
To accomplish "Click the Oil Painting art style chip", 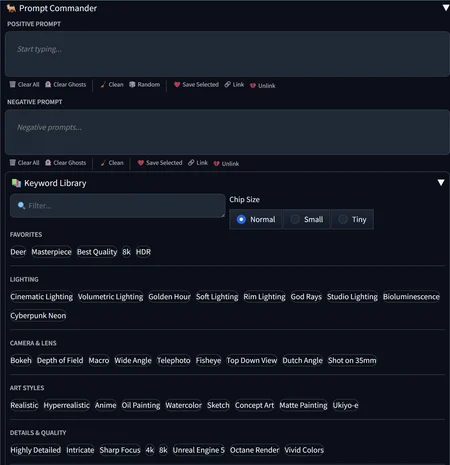I will tap(141, 405).
